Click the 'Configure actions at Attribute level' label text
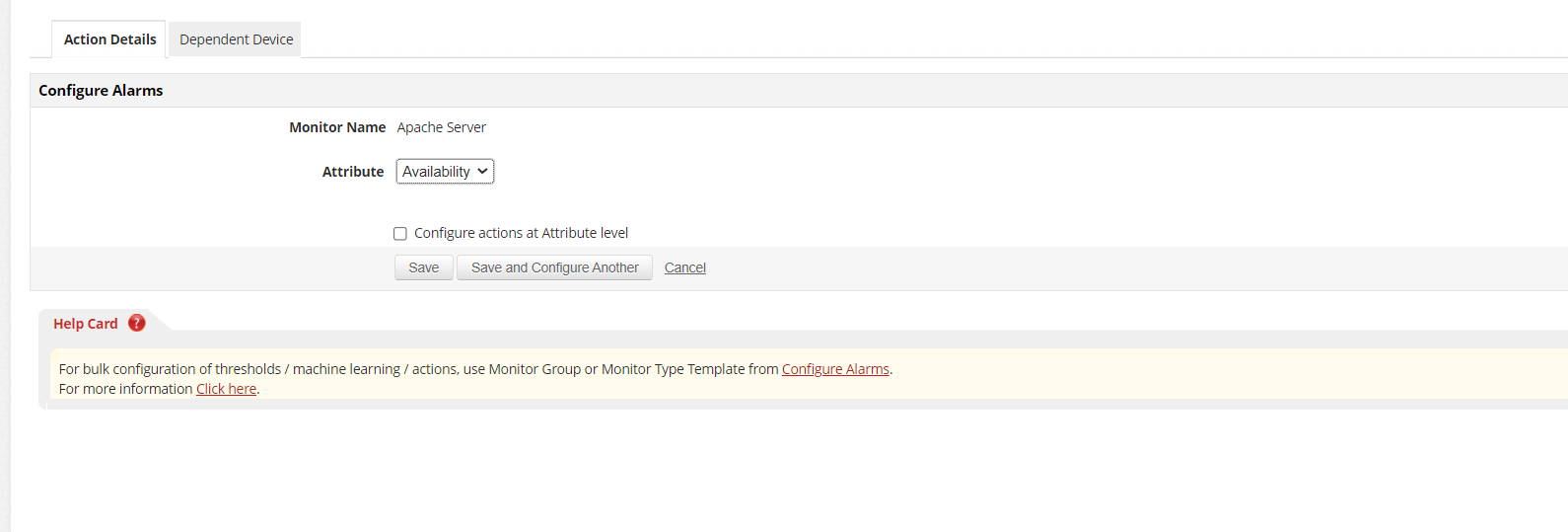 tap(521, 233)
